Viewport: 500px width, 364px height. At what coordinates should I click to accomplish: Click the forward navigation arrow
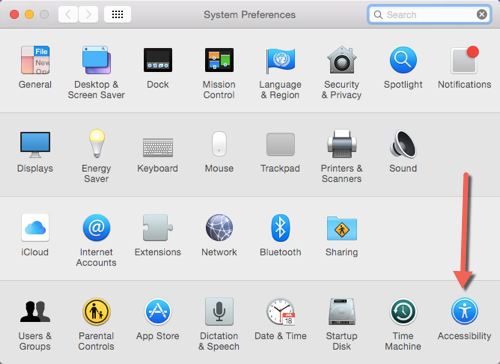tap(88, 15)
